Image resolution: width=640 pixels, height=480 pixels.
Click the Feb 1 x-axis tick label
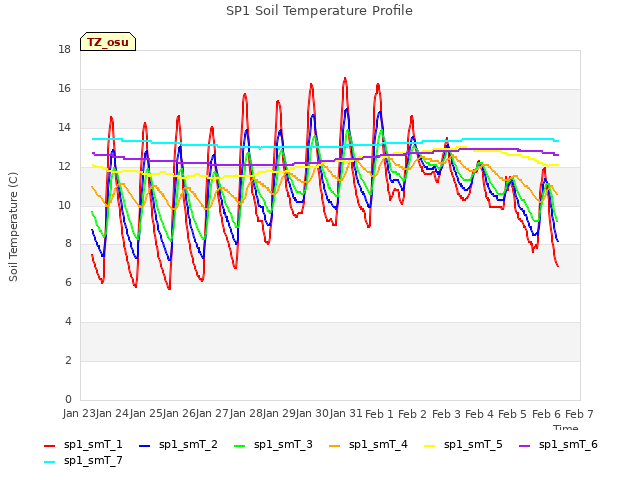pyautogui.click(x=379, y=414)
